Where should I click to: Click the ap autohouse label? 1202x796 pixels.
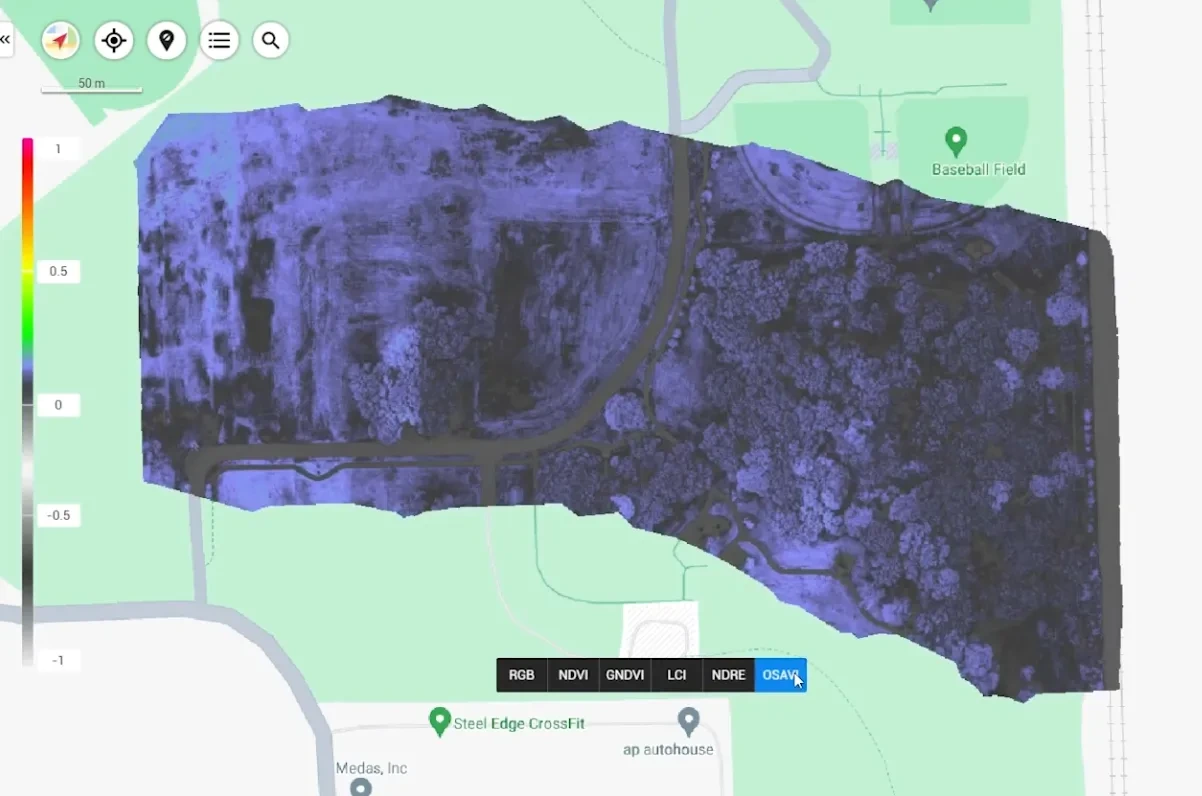(x=670, y=749)
